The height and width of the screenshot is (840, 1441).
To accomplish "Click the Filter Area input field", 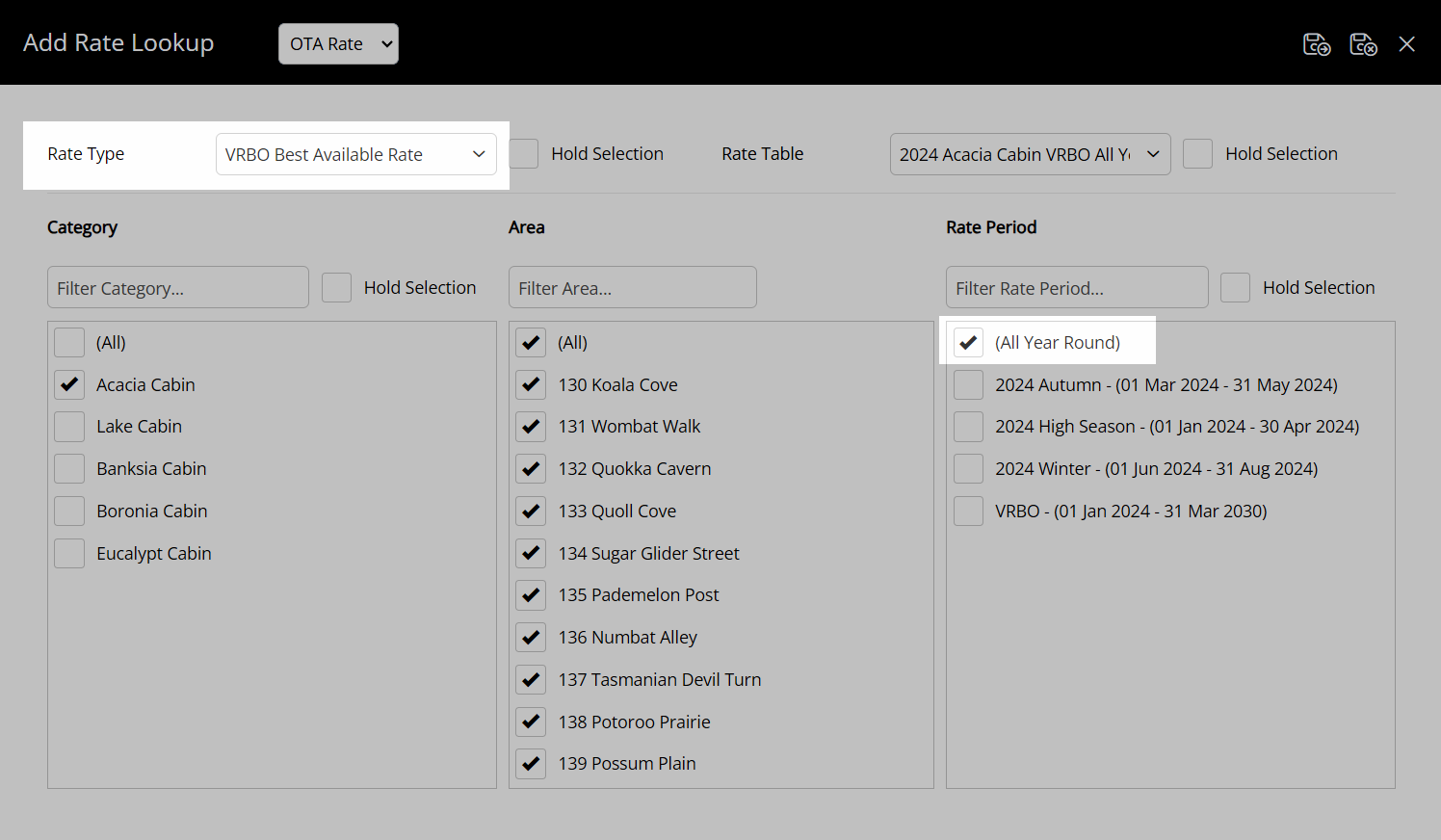I will (633, 287).
